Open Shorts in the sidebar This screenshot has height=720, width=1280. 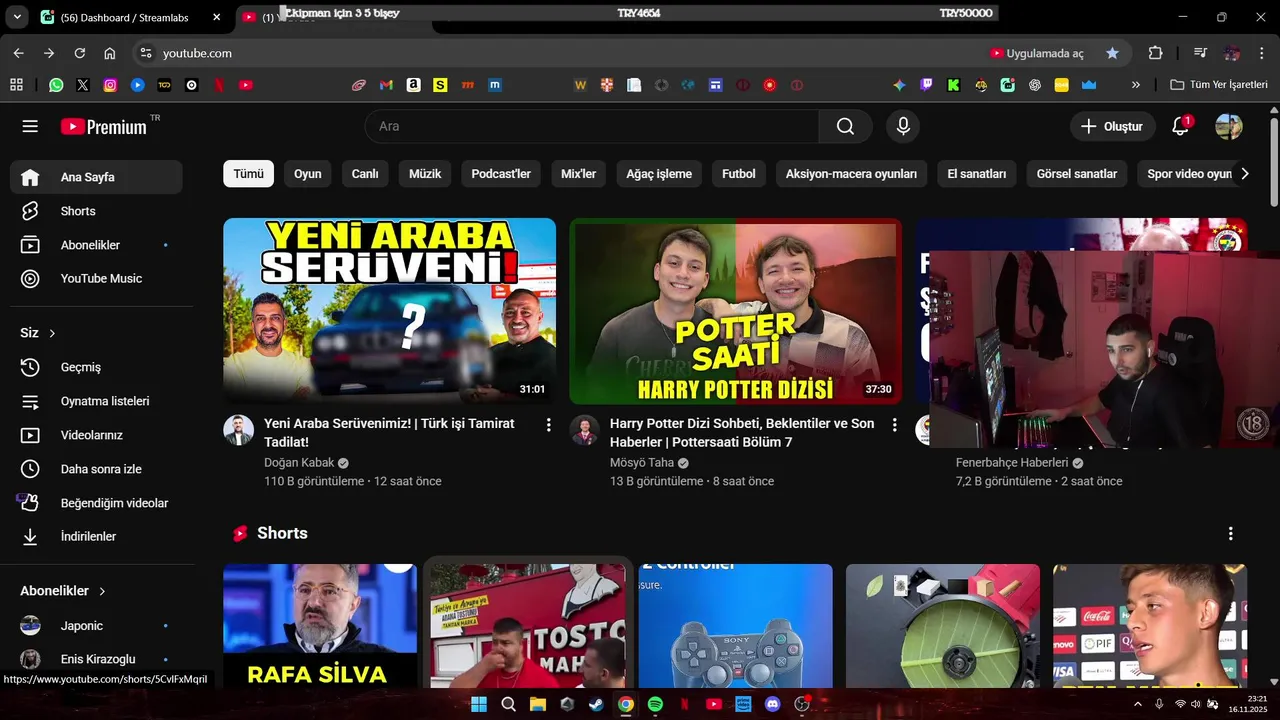pyautogui.click(x=96, y=211)
